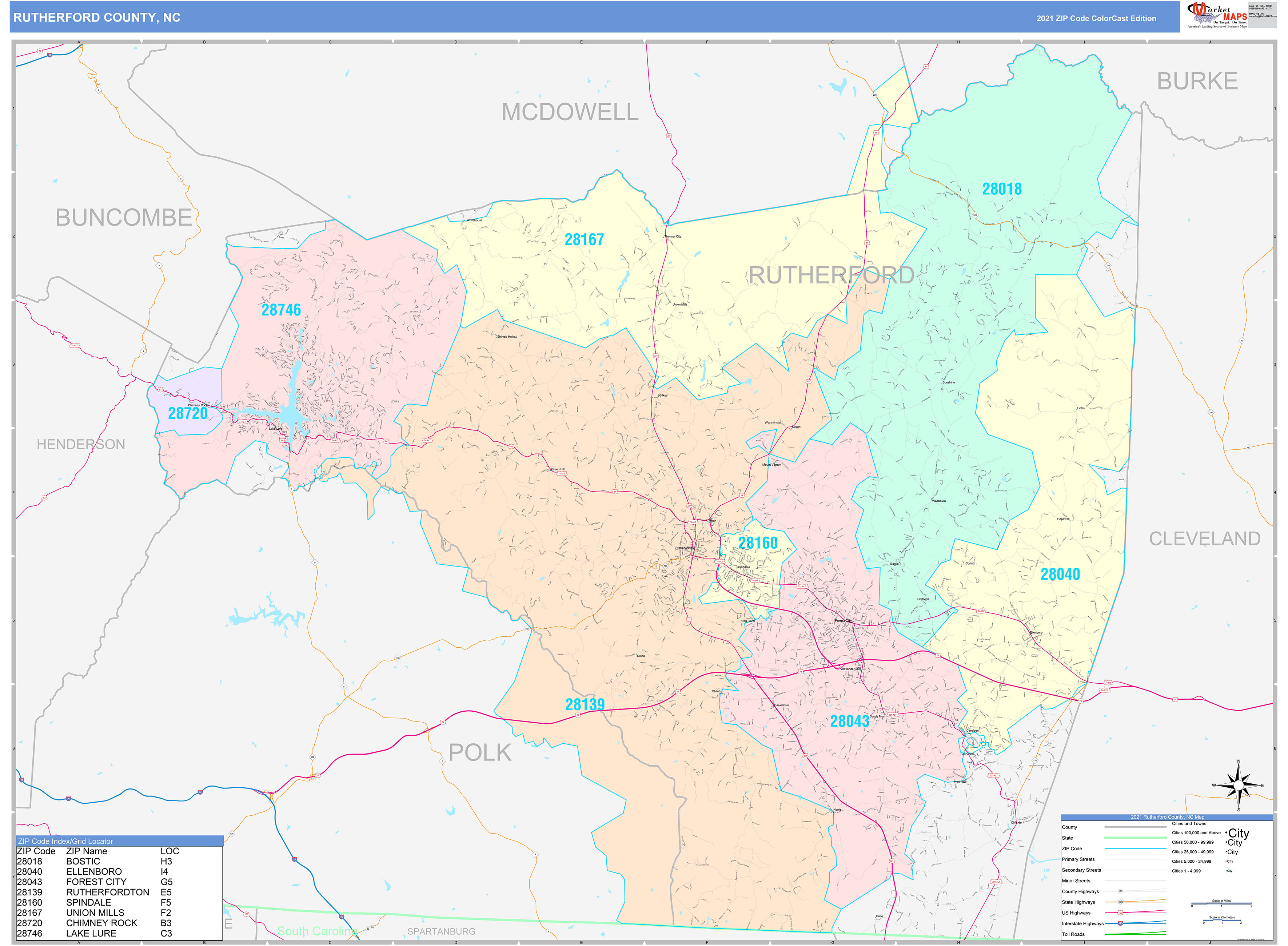The width and height of the screenshot is (1288, 946).
Task: Click the US Highways route marker symbol
Action: click(x=1121, y=913)
